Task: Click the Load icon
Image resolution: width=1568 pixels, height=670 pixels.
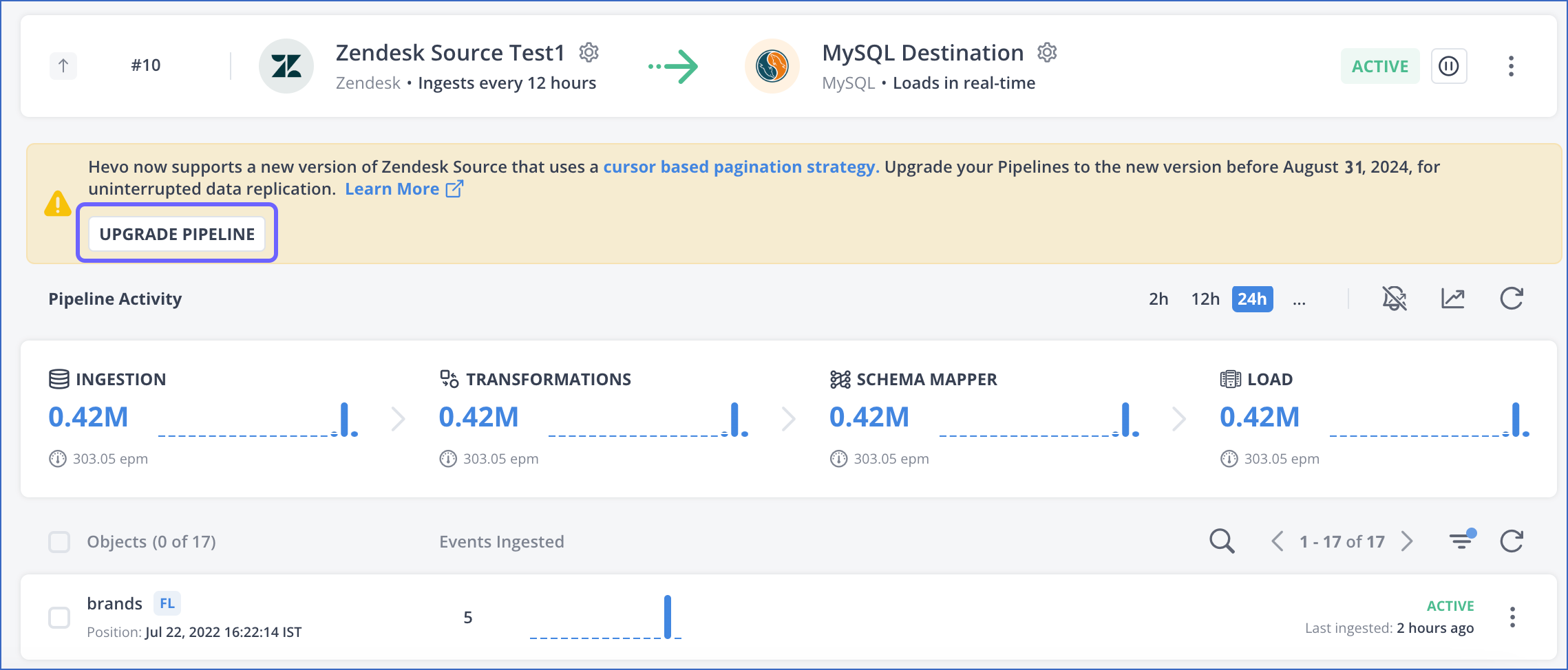Action: 1231,379
